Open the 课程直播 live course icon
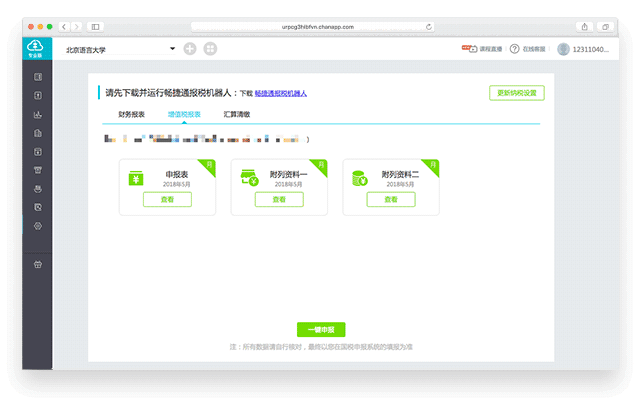Screen dimensions: 640x405 pyautogui.click(x=468, y=48)
